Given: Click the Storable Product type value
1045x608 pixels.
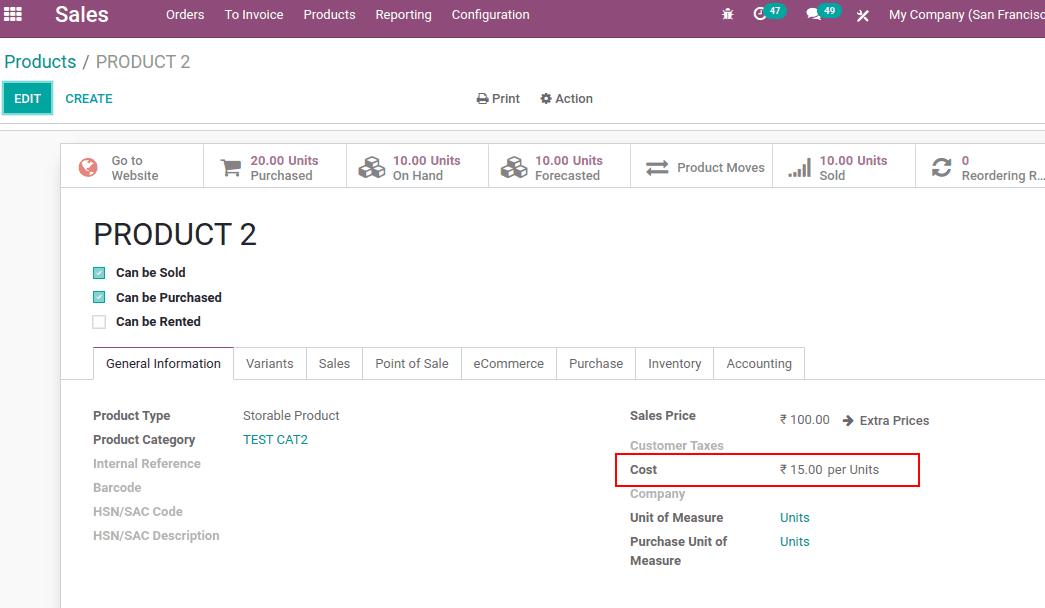Looking at the screenshot, I should point(291,415).
